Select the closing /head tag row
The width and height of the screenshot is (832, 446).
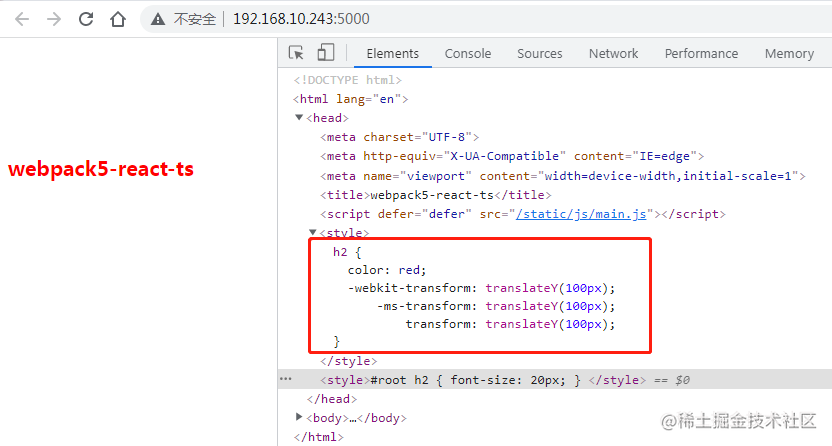[332, 399]
